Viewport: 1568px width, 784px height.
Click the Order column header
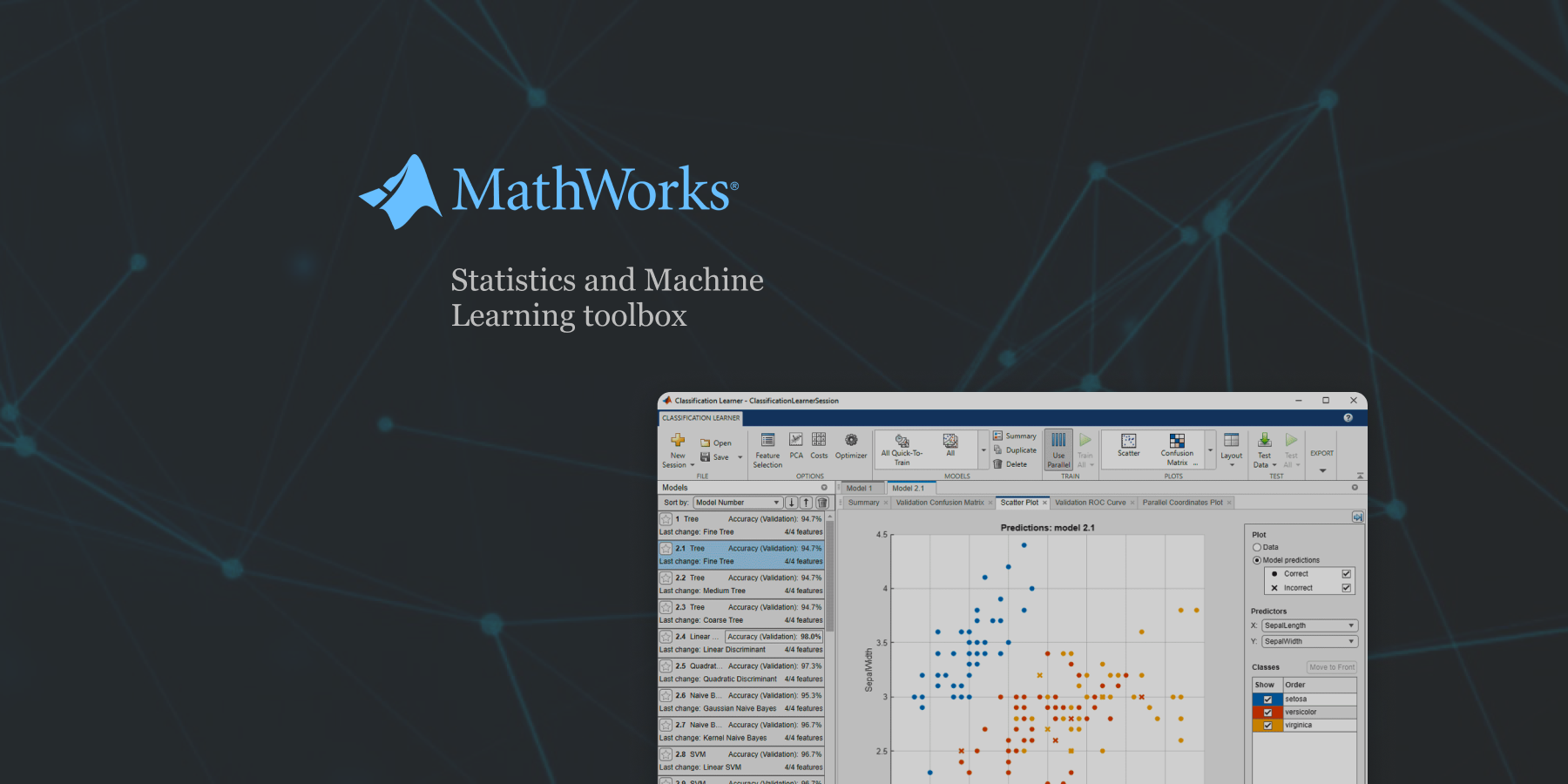pyautogui.click(x=1320, y=685)
